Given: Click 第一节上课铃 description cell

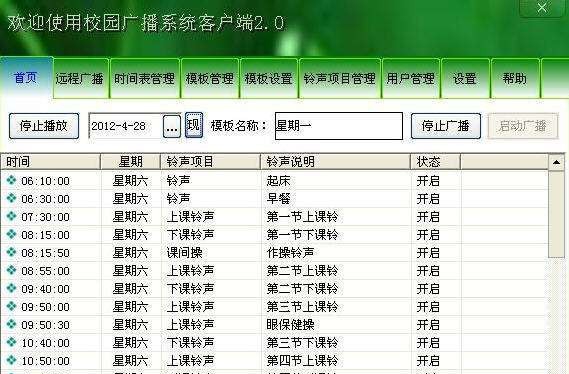Looking at the screenshot, I should point(302,217).
